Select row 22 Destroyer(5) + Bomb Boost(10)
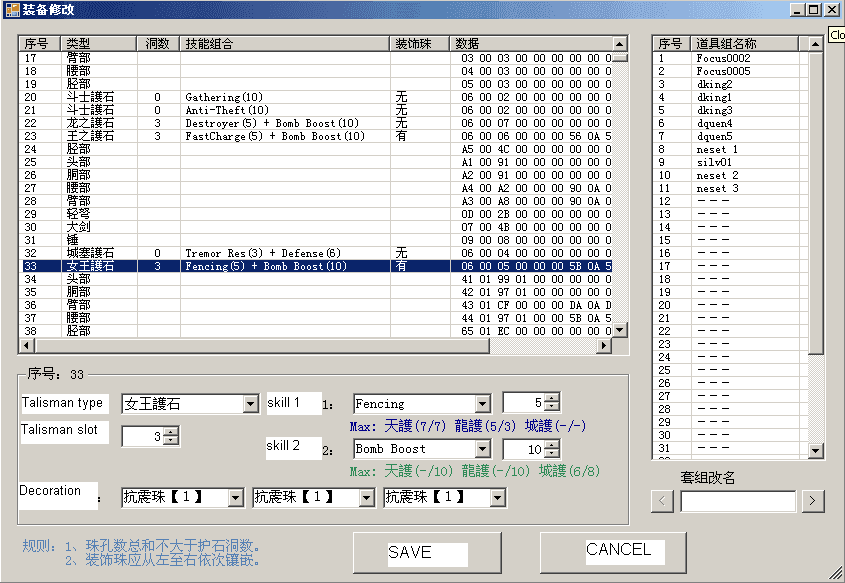Viewport: 845px width, 583px height. coord(315,123)
